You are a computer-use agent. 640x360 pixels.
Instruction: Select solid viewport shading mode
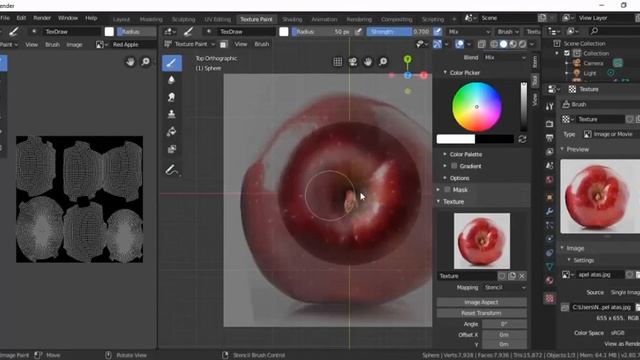[503, 44]
